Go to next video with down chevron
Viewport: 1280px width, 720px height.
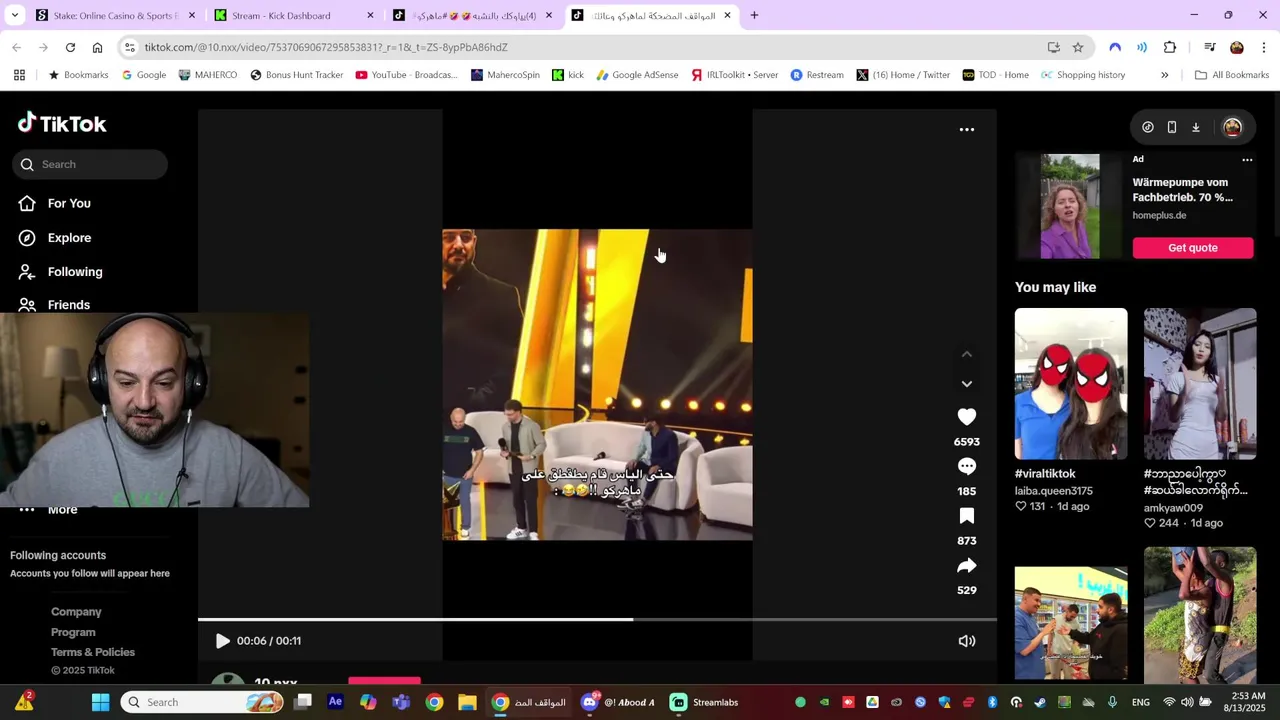click(x=966, y=384)
